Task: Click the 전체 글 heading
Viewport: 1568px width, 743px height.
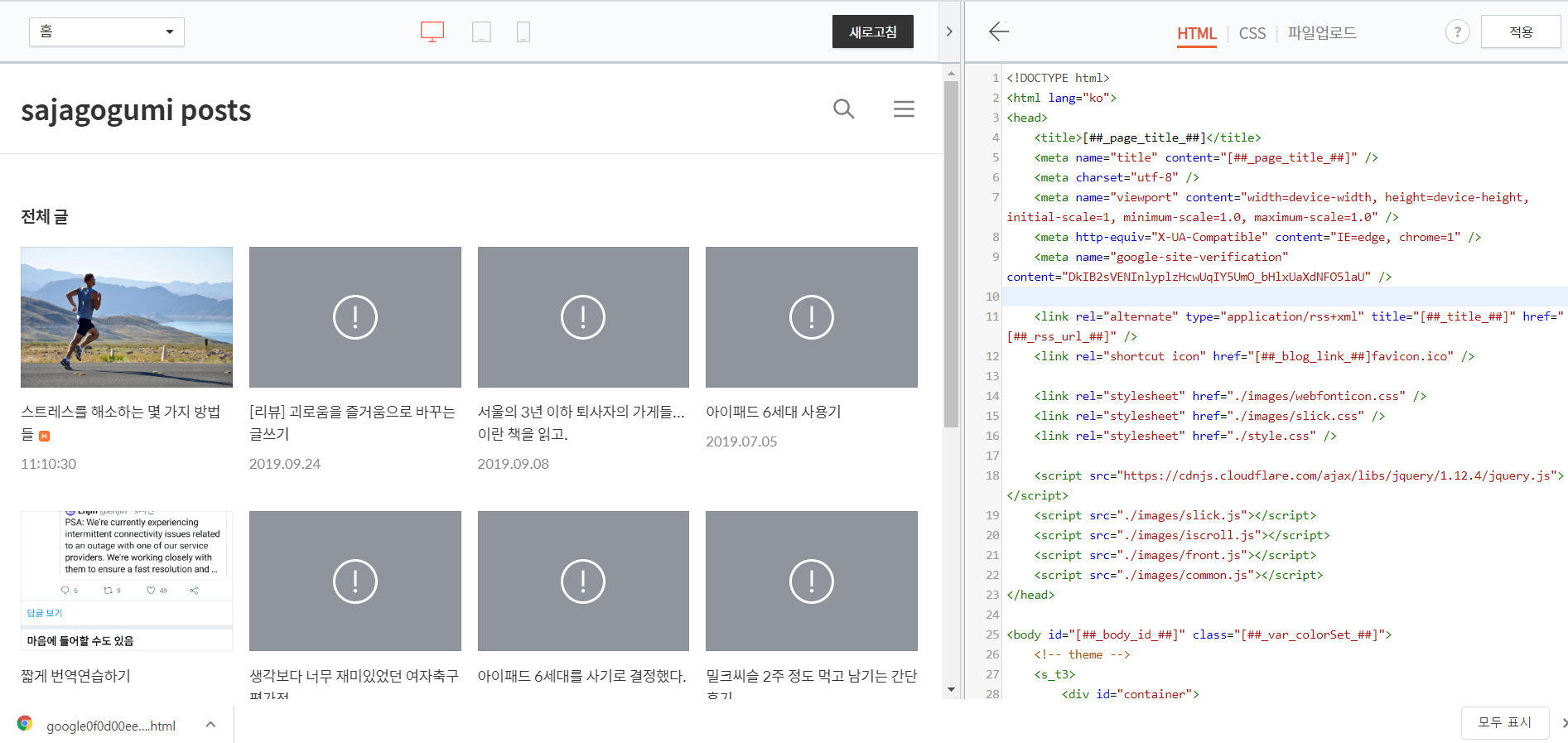Action: [45, 217]
